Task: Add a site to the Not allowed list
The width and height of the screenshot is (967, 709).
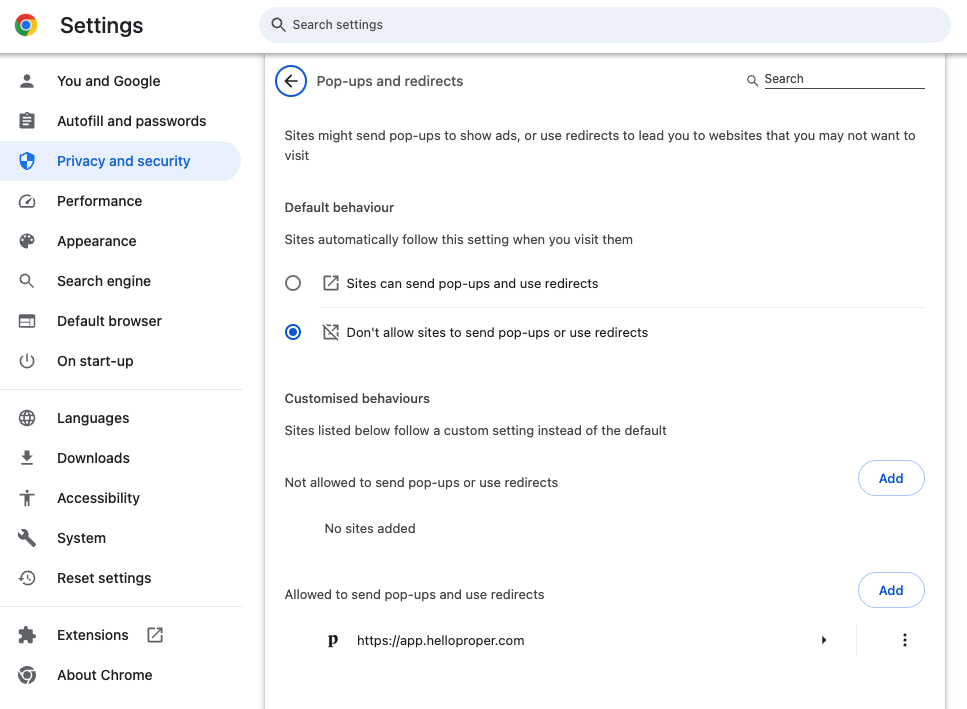Action: (891, 478)
